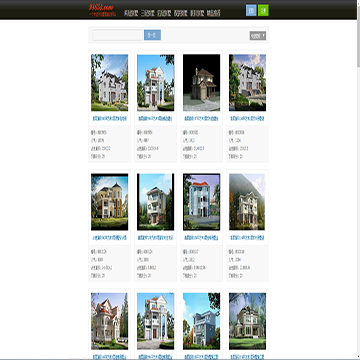Open the blue villa with red roof thumbnail
This screenshot has height=360, width=360.
(201, 202)
